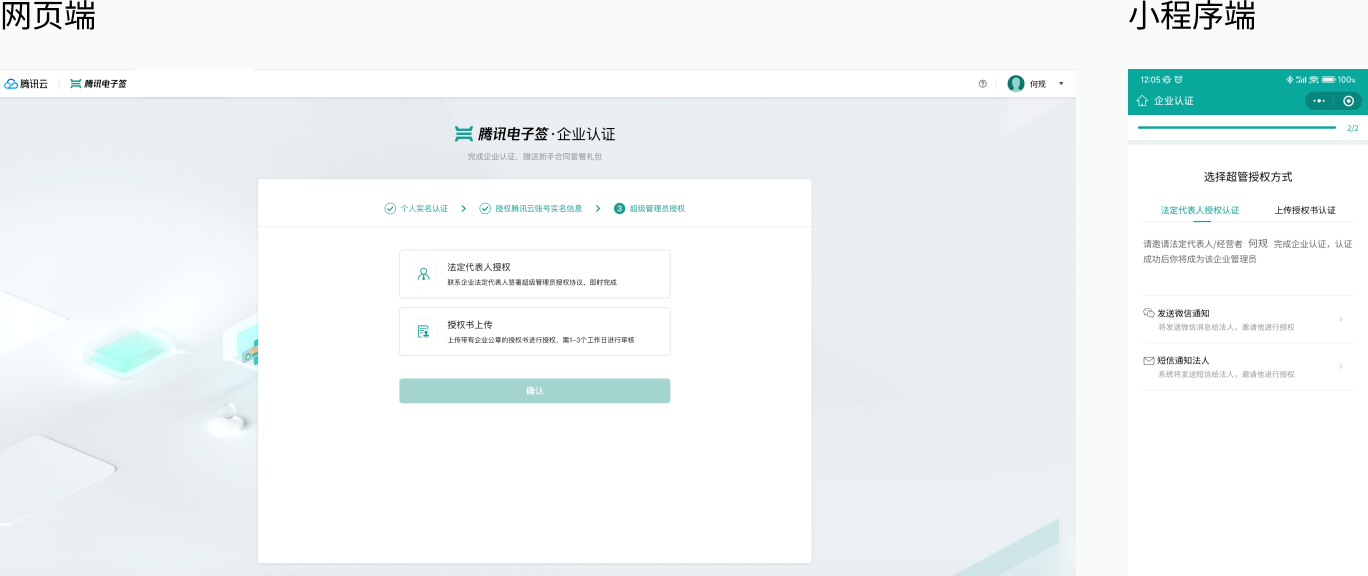
Task: Click 系统将发送短信给法人，邀请他进行授权 description
Action: click(x=1226, y=374)
